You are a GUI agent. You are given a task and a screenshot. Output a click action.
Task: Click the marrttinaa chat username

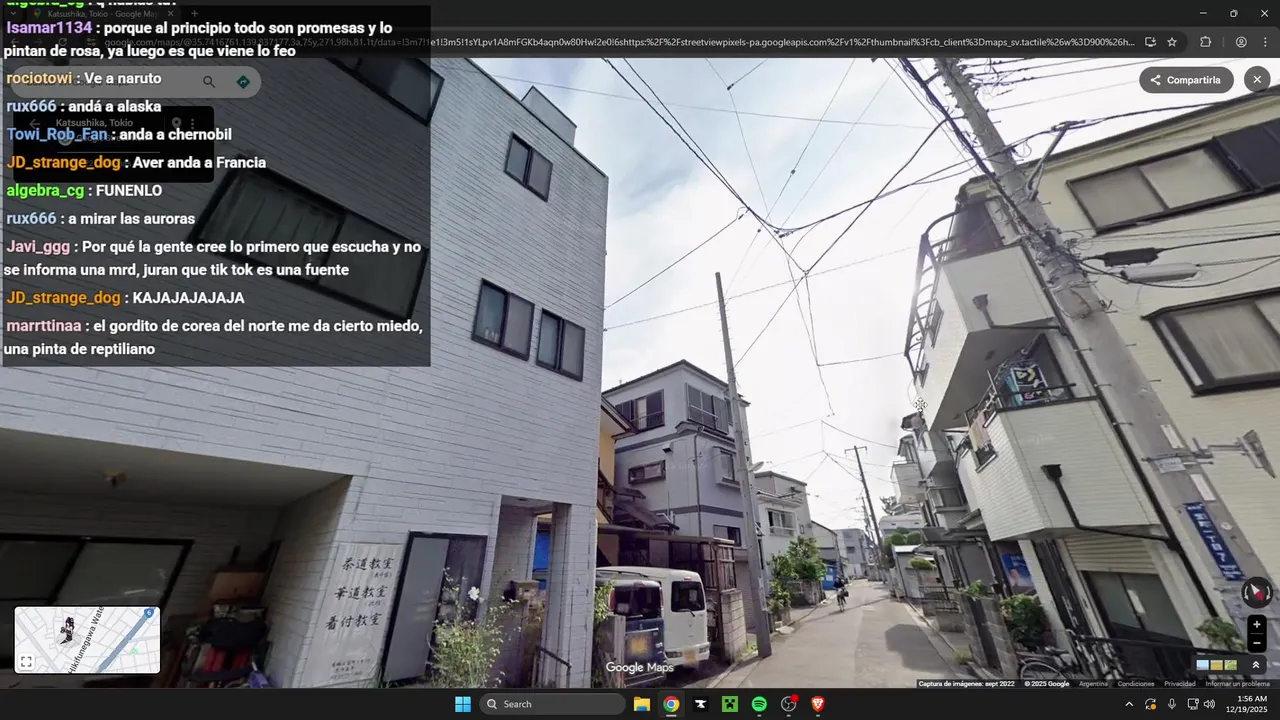pos(46,326)
